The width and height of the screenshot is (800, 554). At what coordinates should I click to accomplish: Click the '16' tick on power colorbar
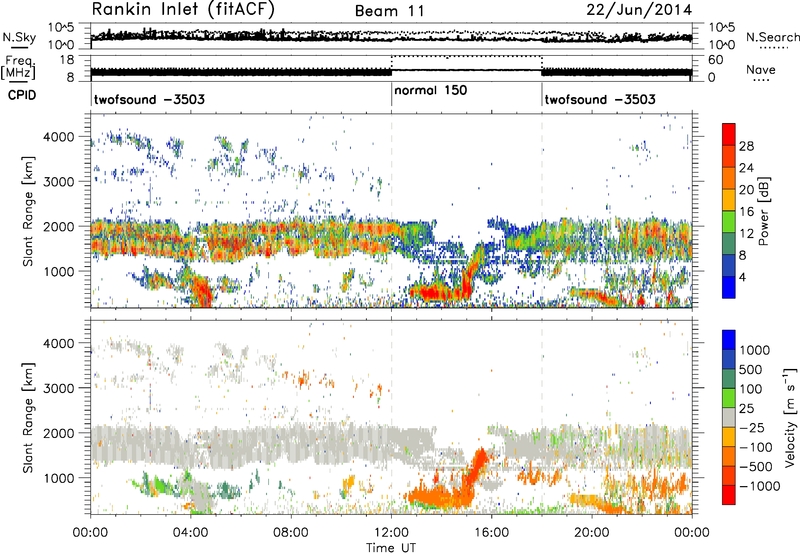pyautogui.click(x=746, y=212)
